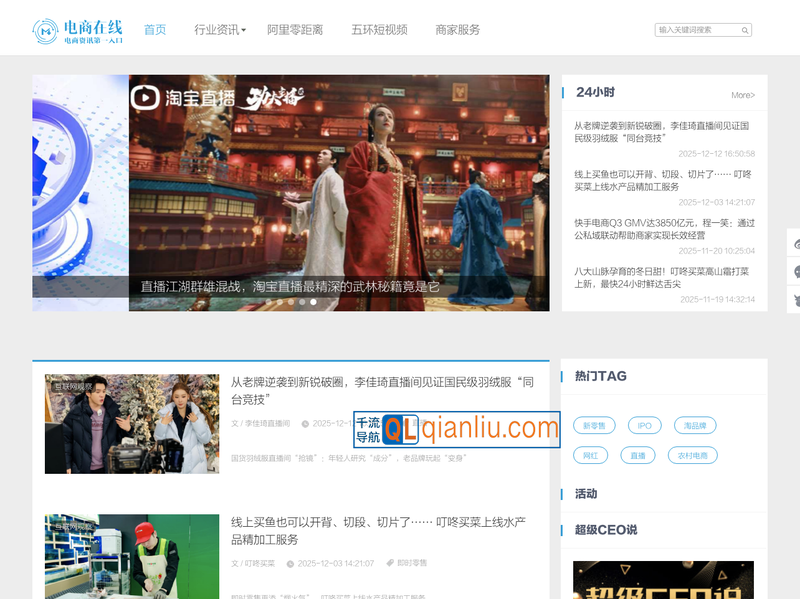Screen dimensions: 800x599
Task: Click the search magnifier icon
Action: point(745,30)
